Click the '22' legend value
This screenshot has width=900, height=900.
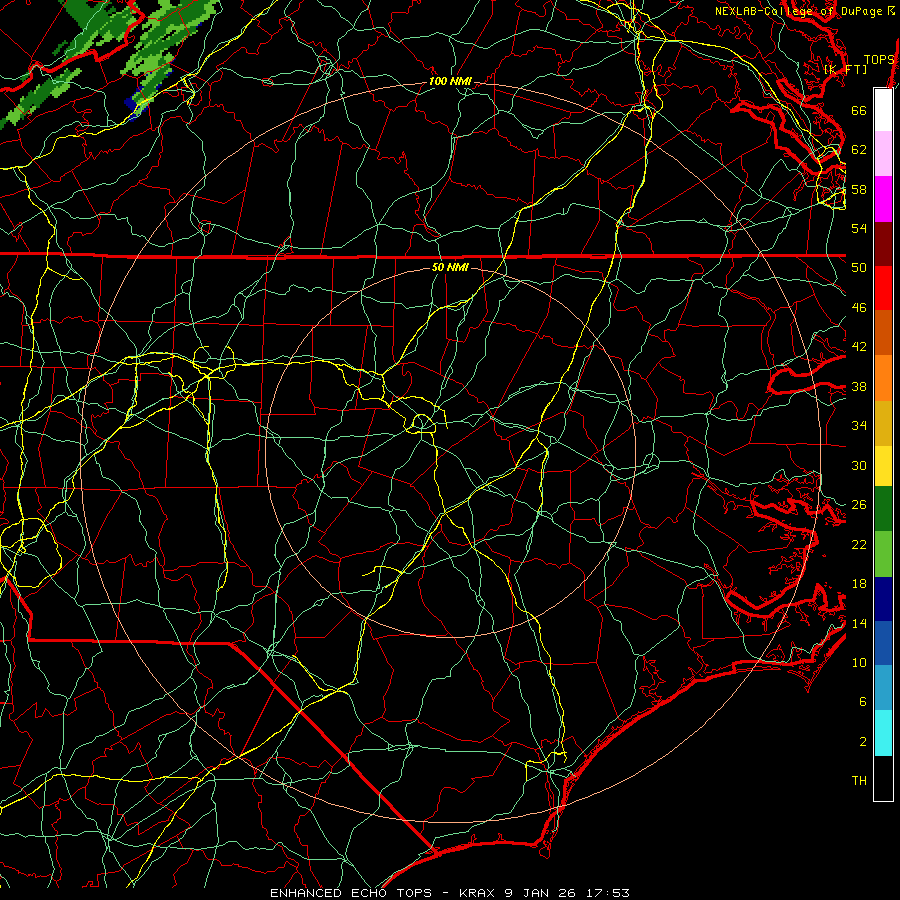tap(859, 545)
